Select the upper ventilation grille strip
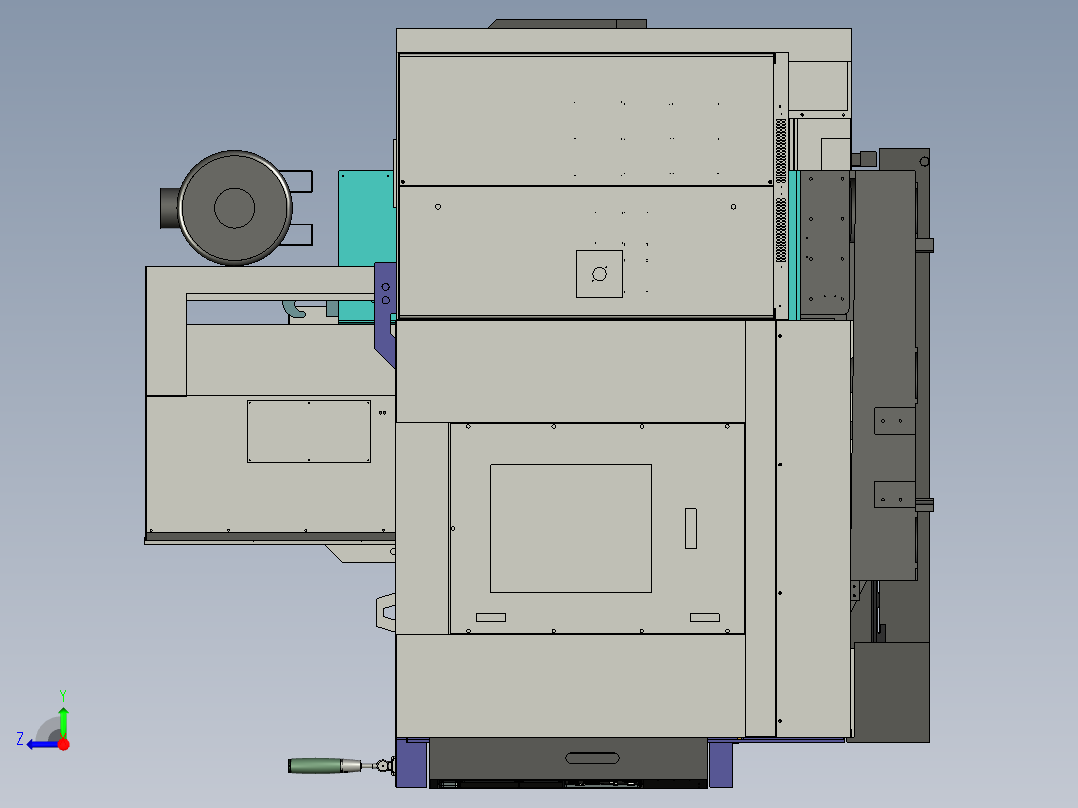The width and height of the screenshot is (1078, 808). tap(781, 151)
